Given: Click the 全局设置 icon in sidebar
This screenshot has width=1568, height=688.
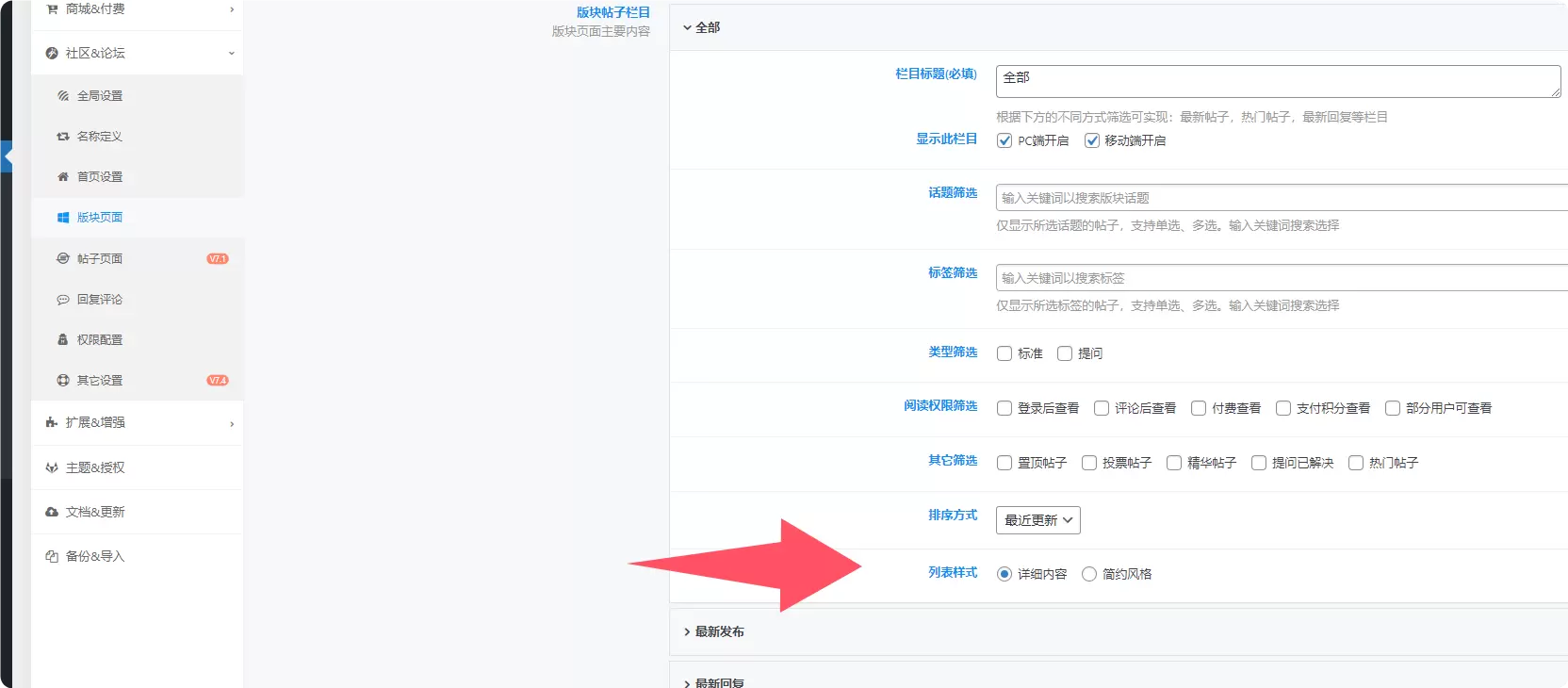Looking at the screenshot, I should pos(63,96).
